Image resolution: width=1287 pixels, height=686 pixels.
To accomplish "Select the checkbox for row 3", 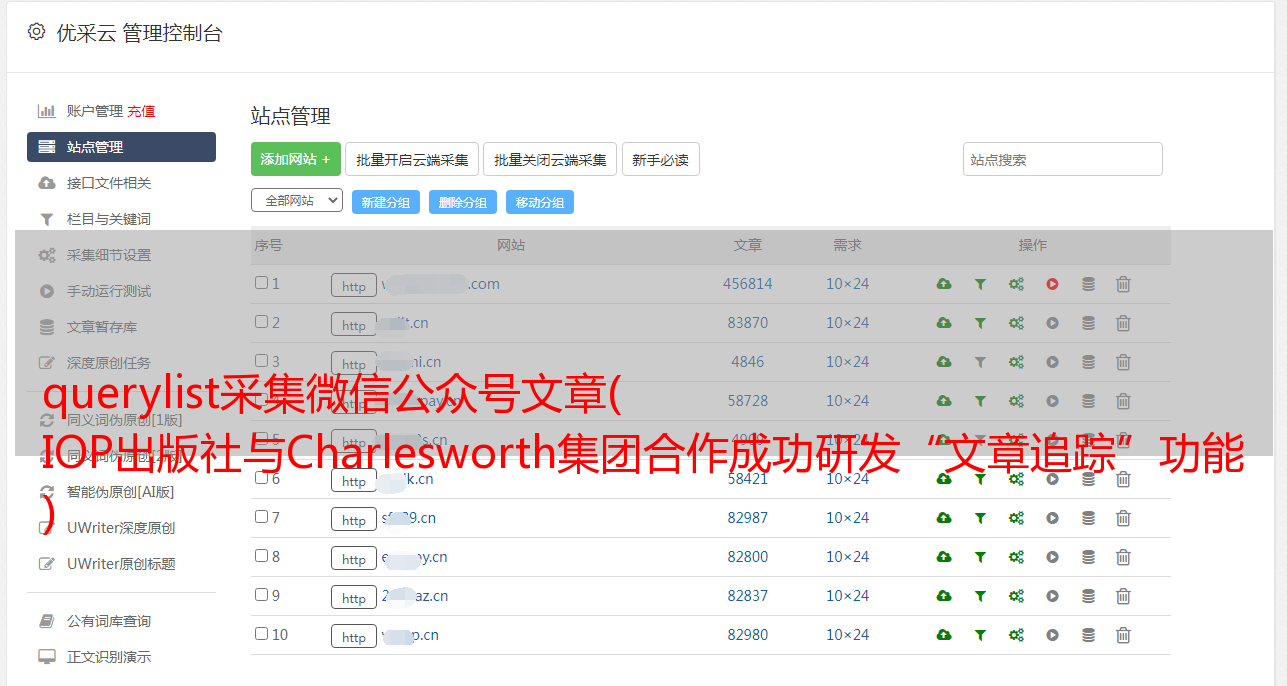I will (x=261, y=361).
